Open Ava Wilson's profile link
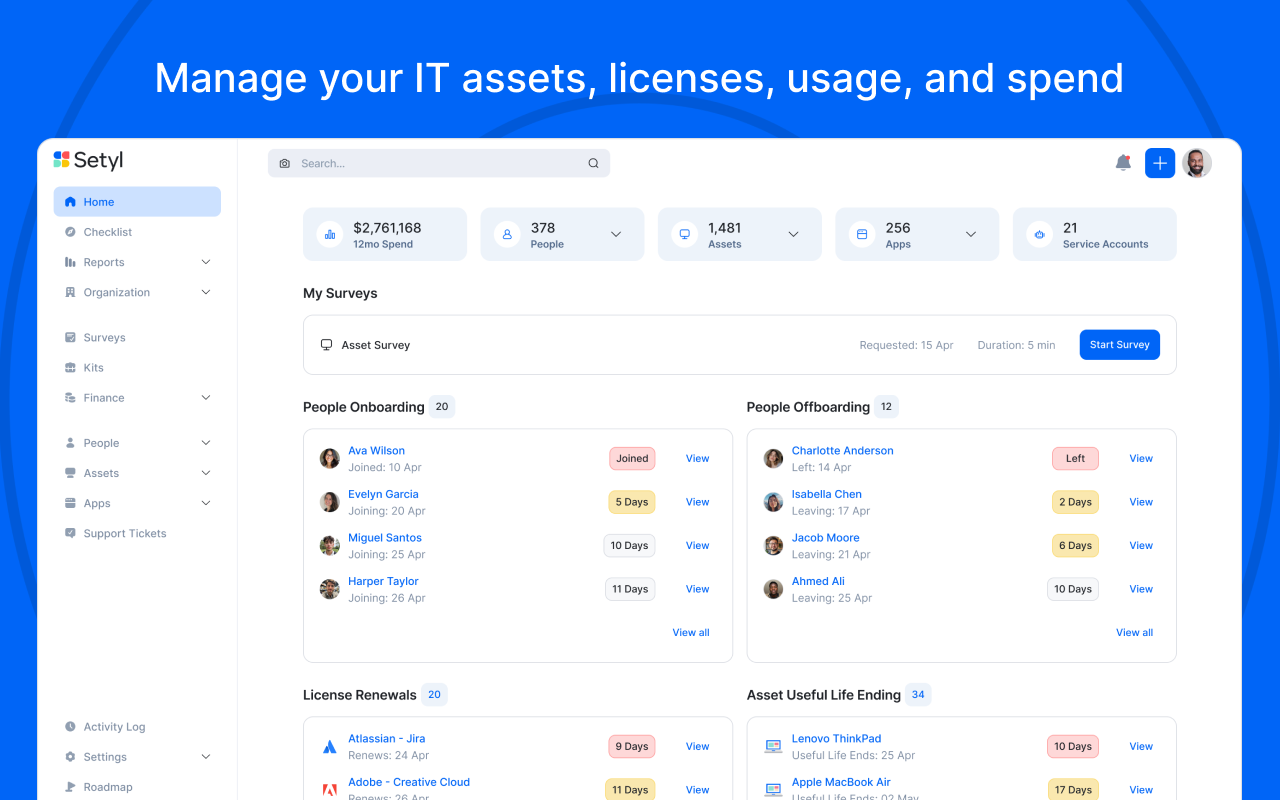 pos(376,450)
